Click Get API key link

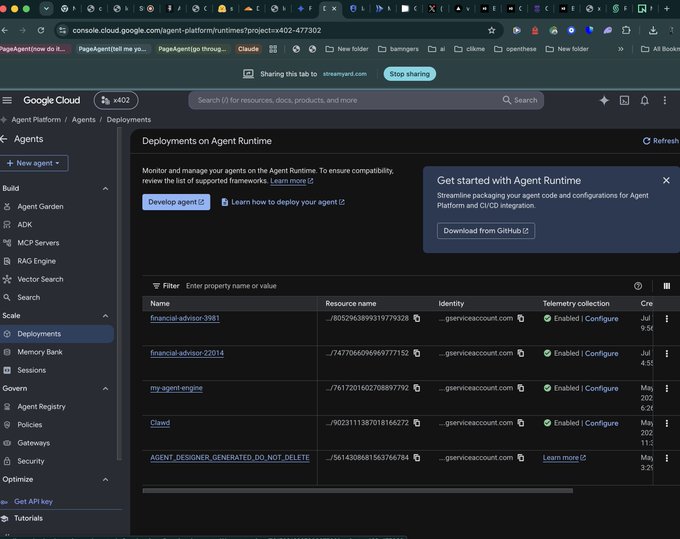tap(33, 502)
